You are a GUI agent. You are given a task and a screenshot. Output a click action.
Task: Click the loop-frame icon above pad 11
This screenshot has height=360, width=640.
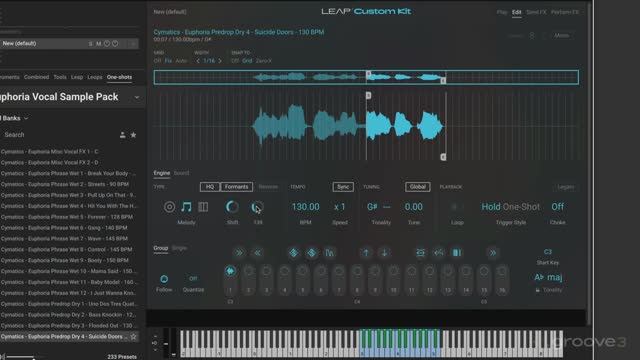click(420, 253)
